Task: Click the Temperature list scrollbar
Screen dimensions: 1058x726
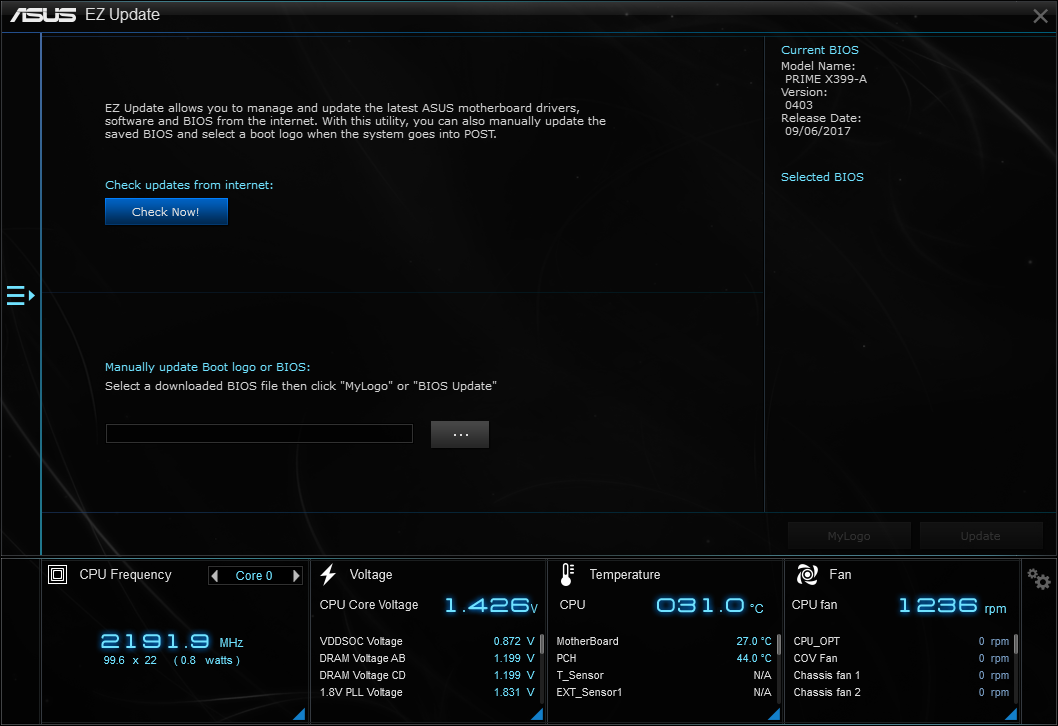Action: click(779, 645)
